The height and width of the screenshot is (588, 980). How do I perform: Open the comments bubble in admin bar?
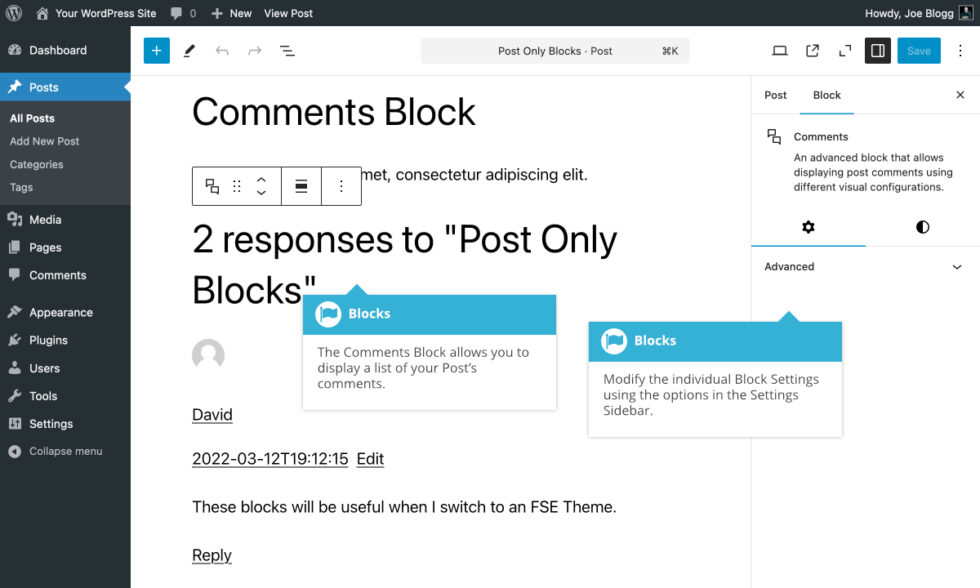tap(184, 13)
